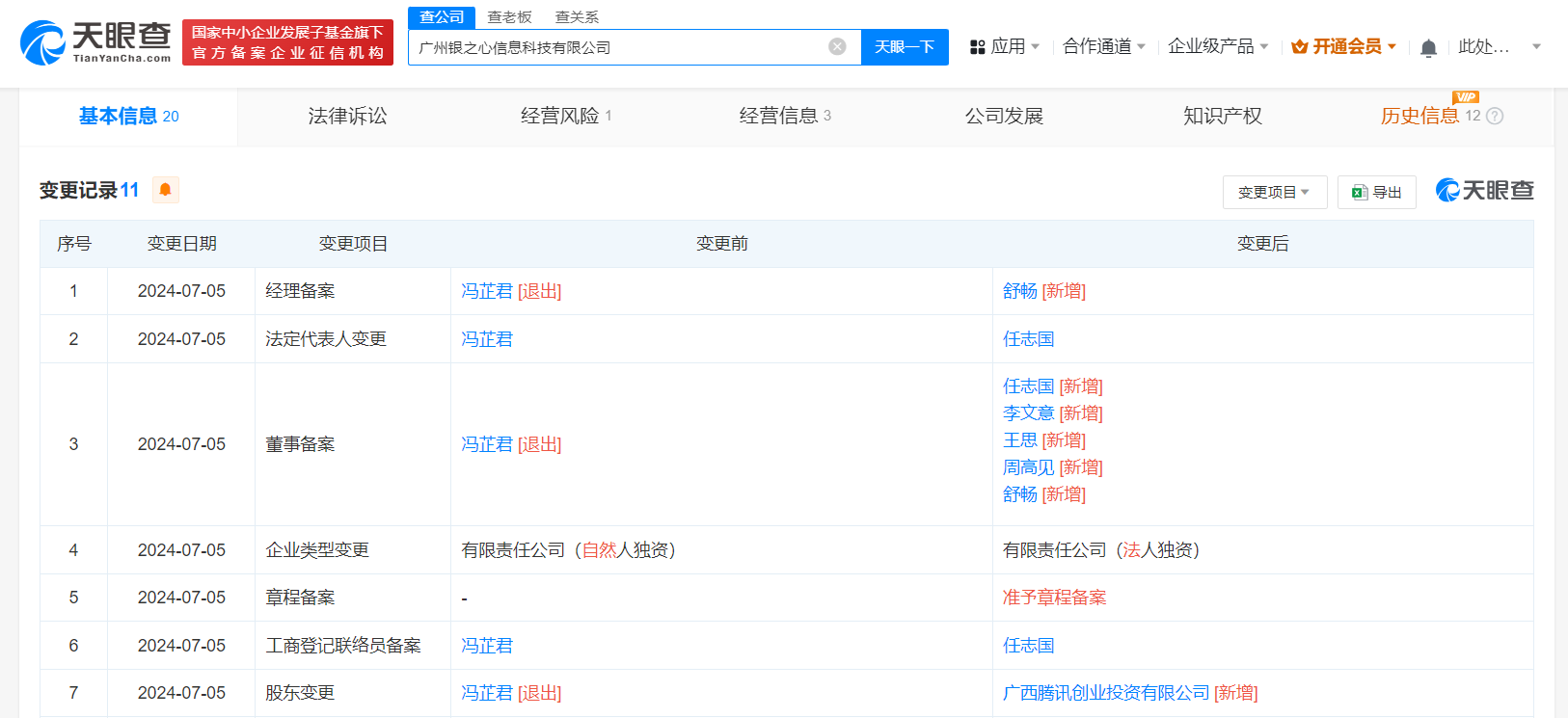Click the TianYanCha logo in header
This screenshot has width=1568, height=718.
pos(95,43)
